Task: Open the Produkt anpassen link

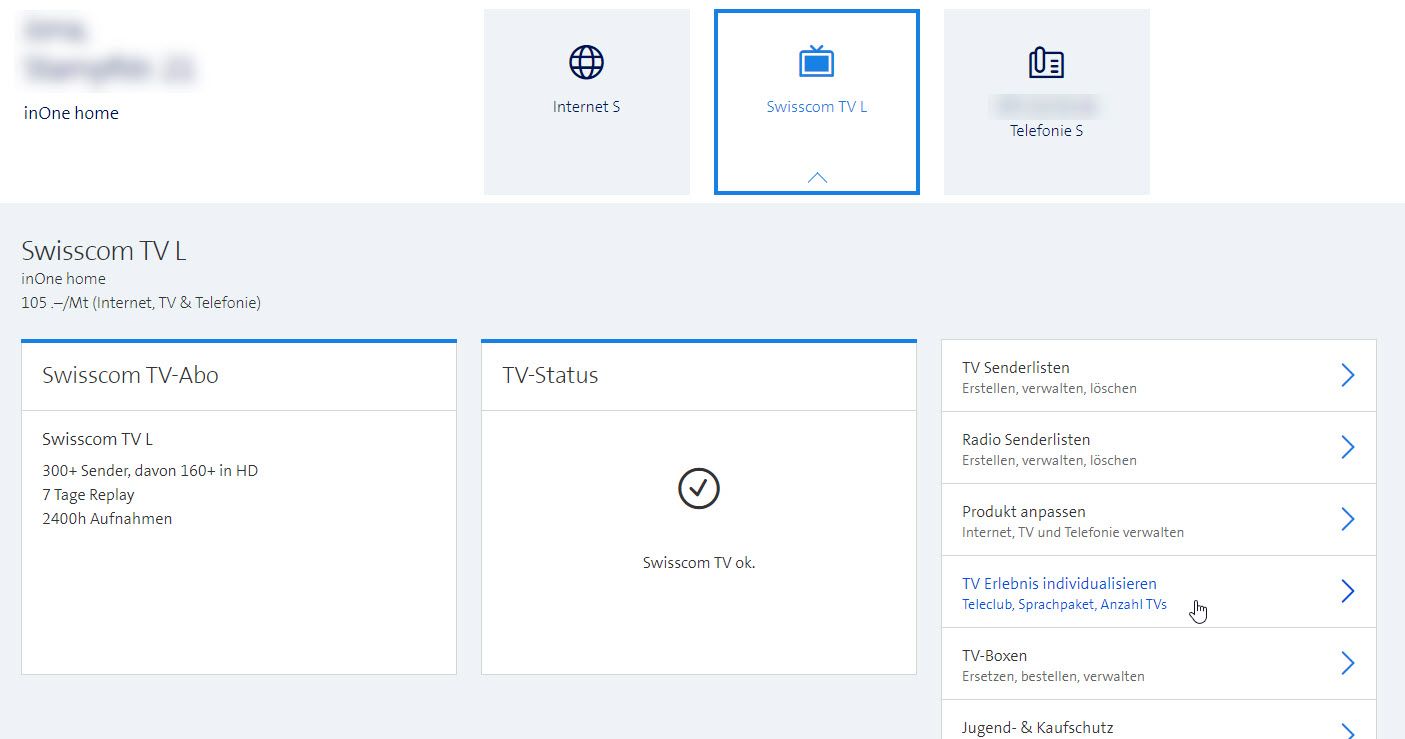Action: coord(1024,511)
